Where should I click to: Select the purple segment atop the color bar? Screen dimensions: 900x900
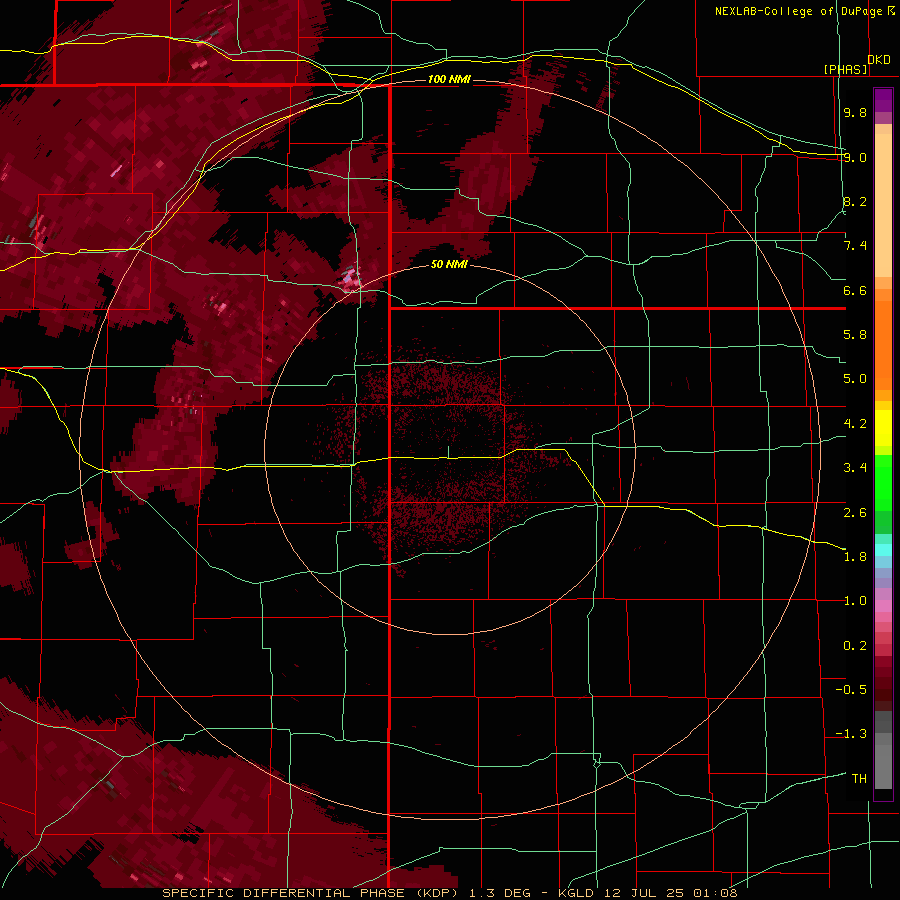click(883, 100)
